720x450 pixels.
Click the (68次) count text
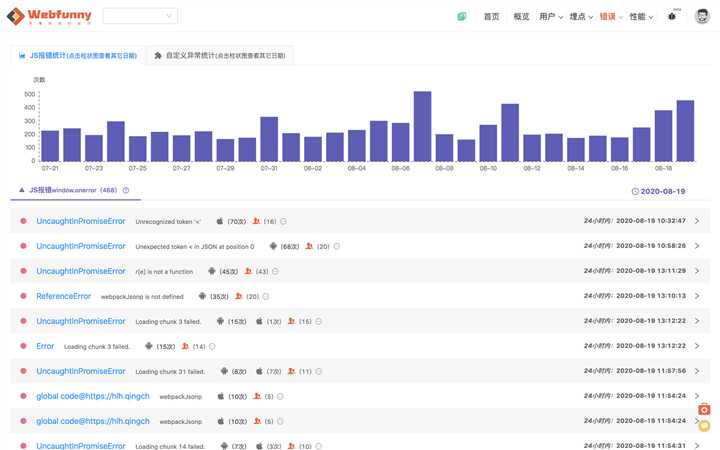[x=290, y=247]
